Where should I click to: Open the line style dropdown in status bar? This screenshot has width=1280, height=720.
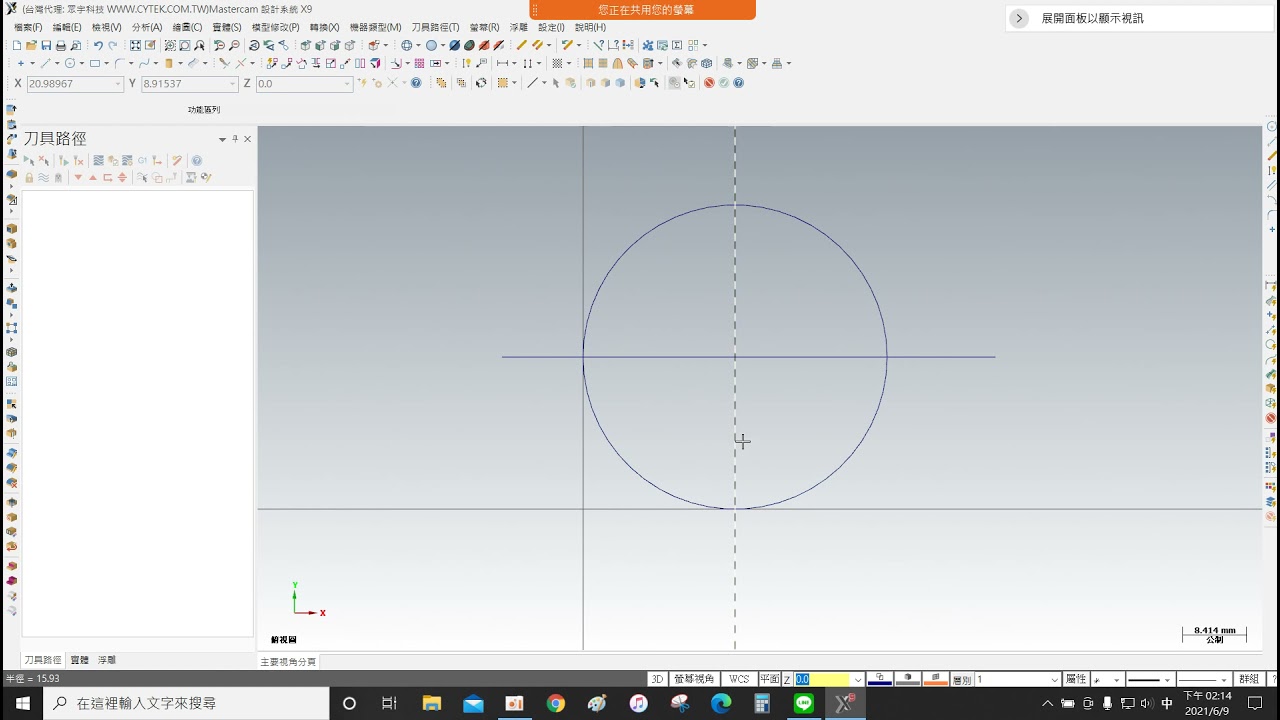[1167, 680]
